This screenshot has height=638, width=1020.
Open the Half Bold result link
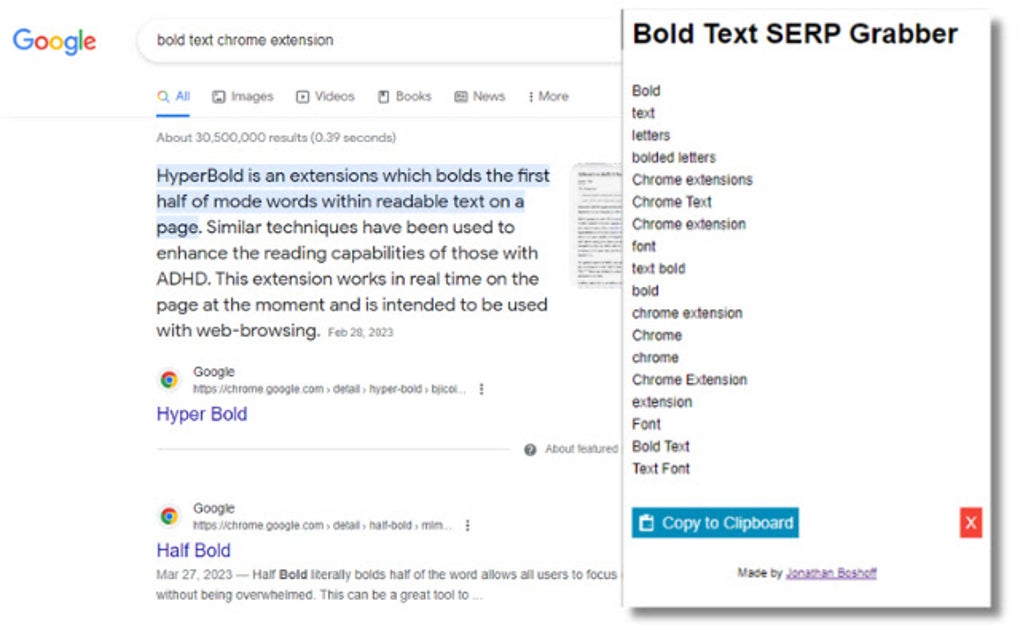pos(193,550)
